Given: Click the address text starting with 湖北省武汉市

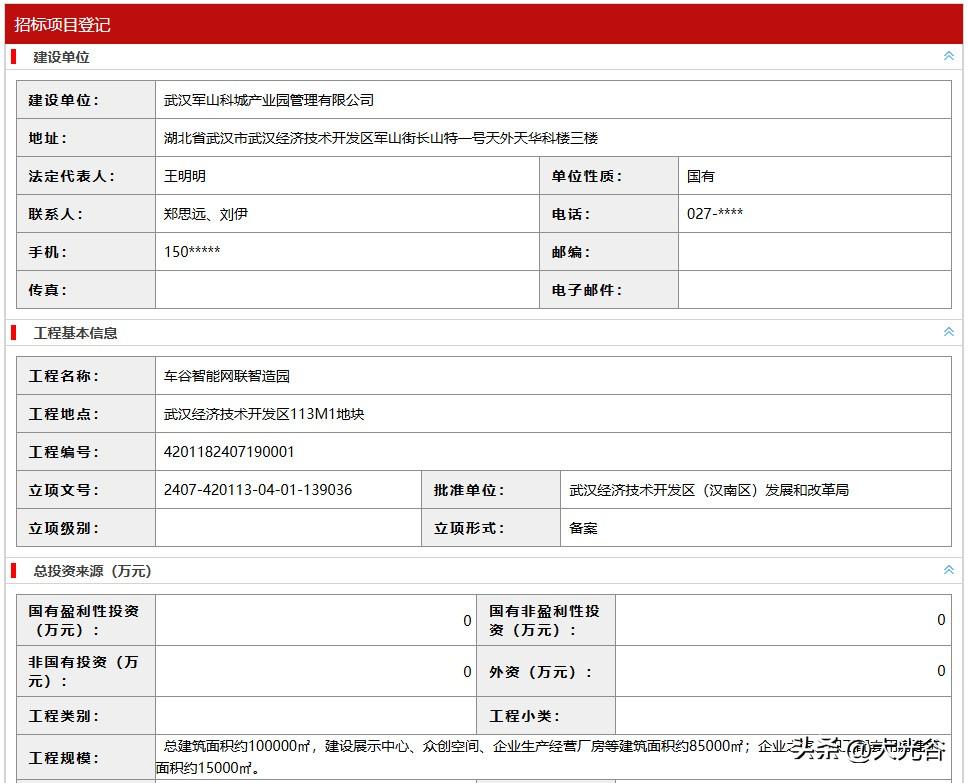Looking at the screenshot, I should (x=380, y=138).
